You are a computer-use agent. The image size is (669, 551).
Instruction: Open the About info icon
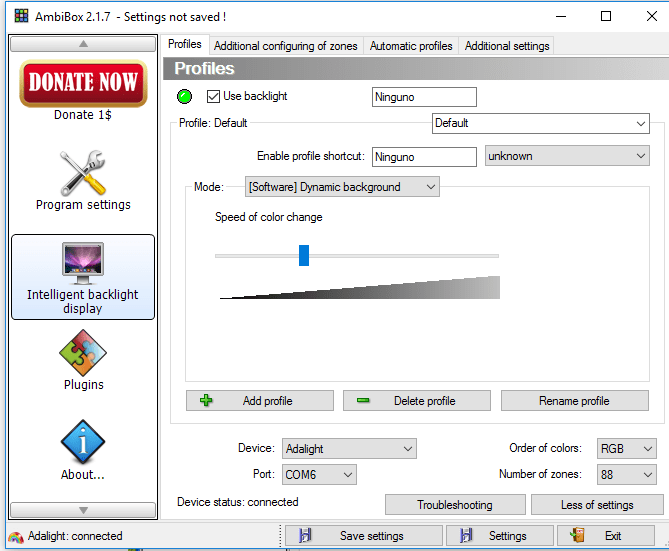pos(83,442)
